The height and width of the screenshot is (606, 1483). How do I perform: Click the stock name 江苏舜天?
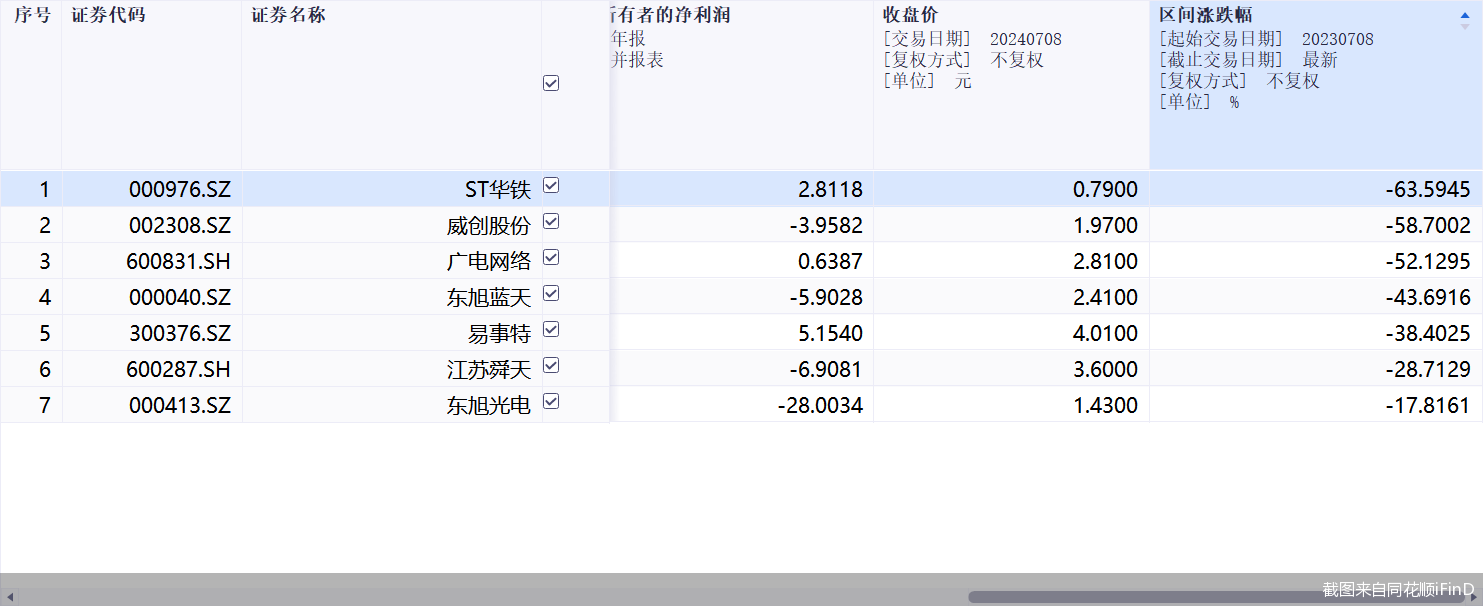pyautogui.click(x=489, y=370)
